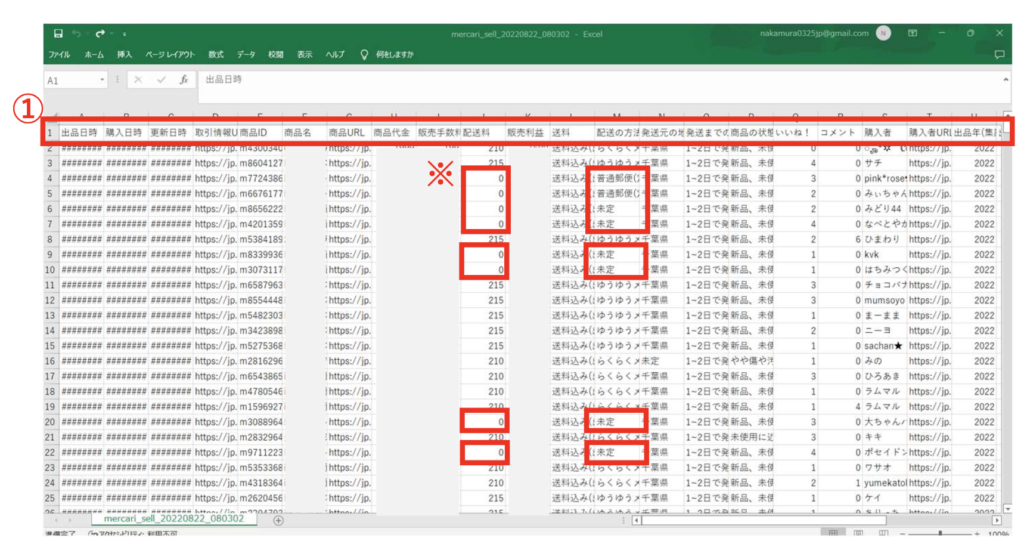This screenshot has width=1024, height=544.
Task: Click the Redo arrow icon
Action: point(102,33)
